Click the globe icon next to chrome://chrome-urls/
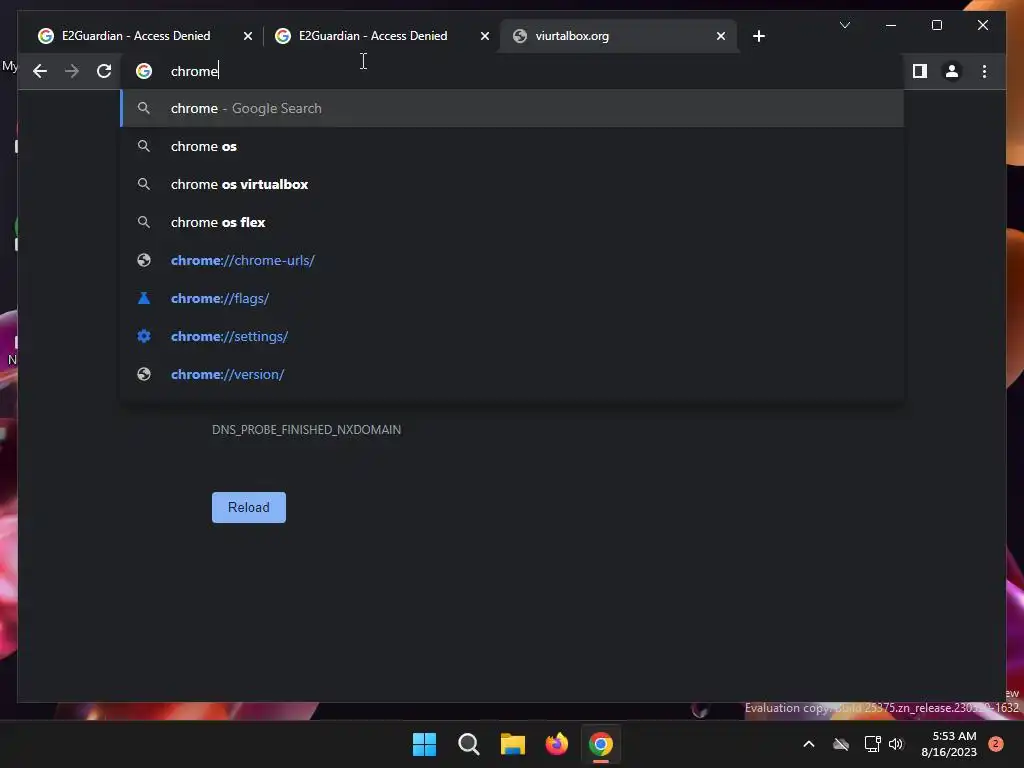This screenshot has height=768, width=1024. (144, 260)
